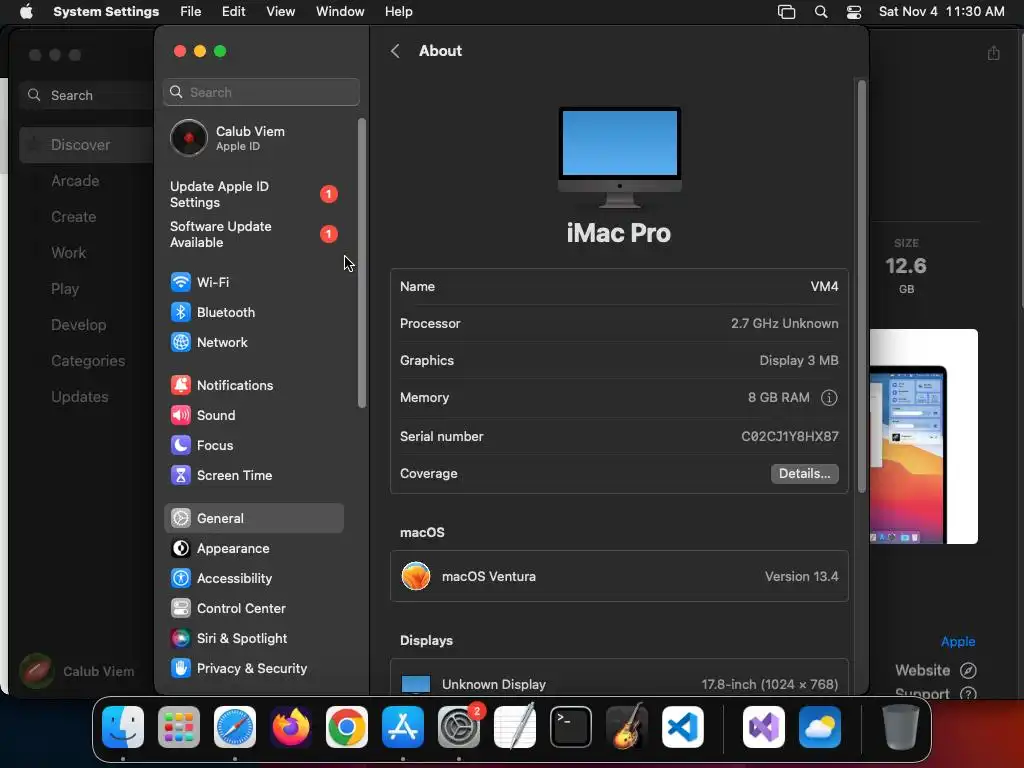Go back from the About page
Screen dimensions: 1024x768
pyautogui.click(x=395, y=51)
